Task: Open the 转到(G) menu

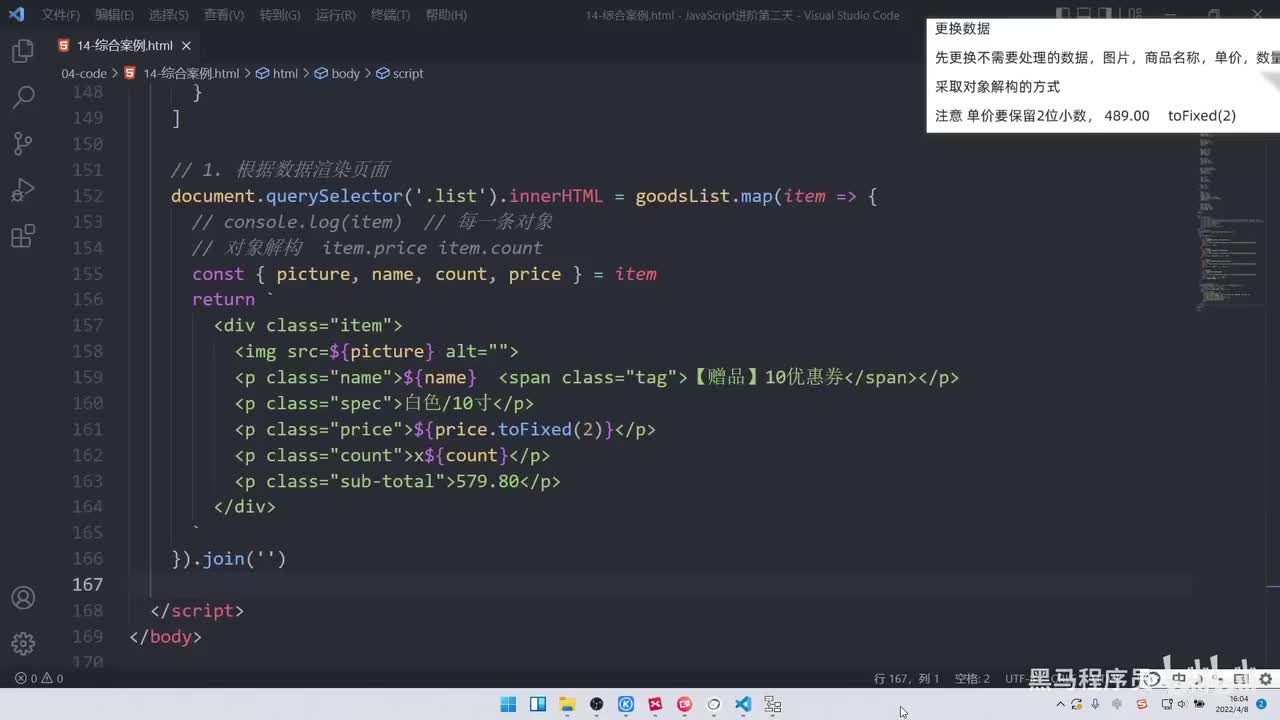Action: 280,15
